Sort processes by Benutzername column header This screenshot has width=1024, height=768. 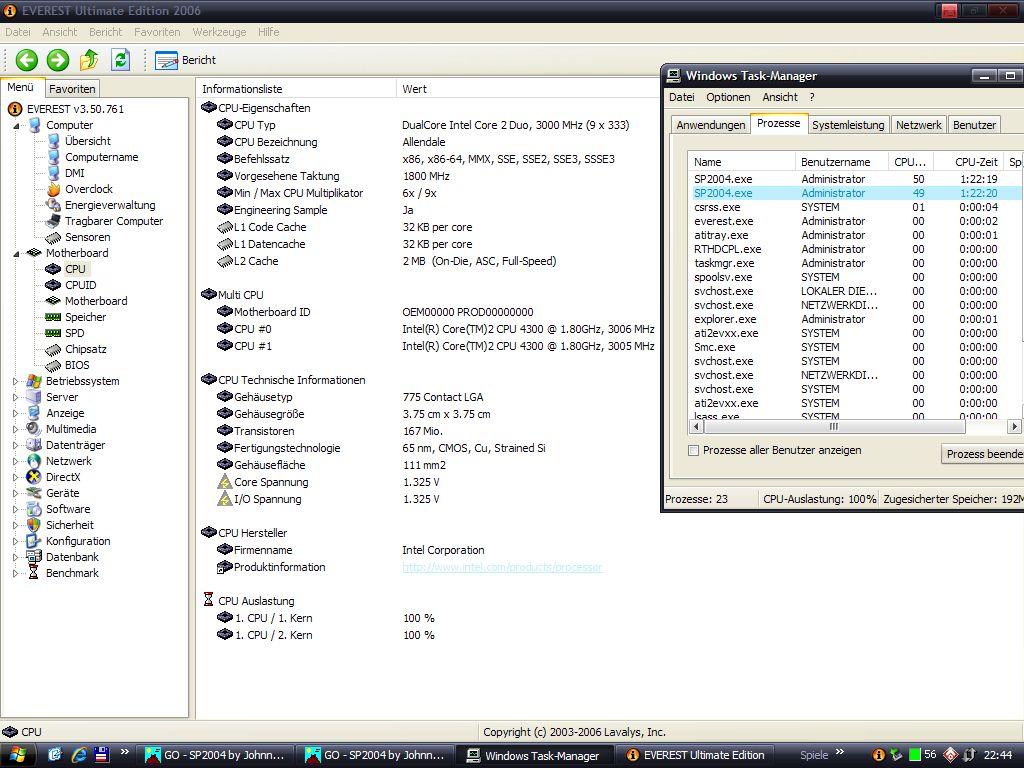[x=840, y=162]
